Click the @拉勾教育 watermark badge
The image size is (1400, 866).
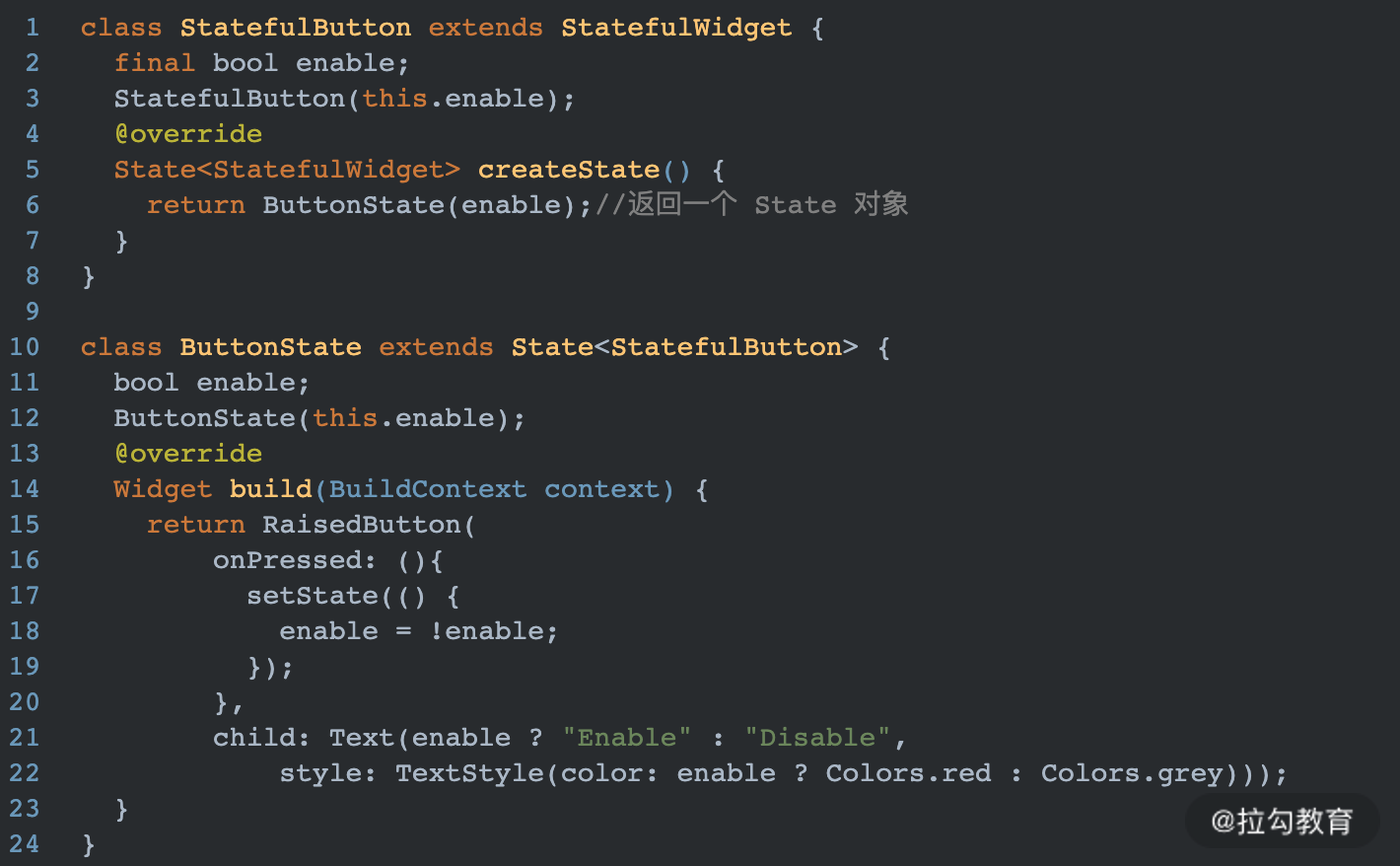[1282, 821]
